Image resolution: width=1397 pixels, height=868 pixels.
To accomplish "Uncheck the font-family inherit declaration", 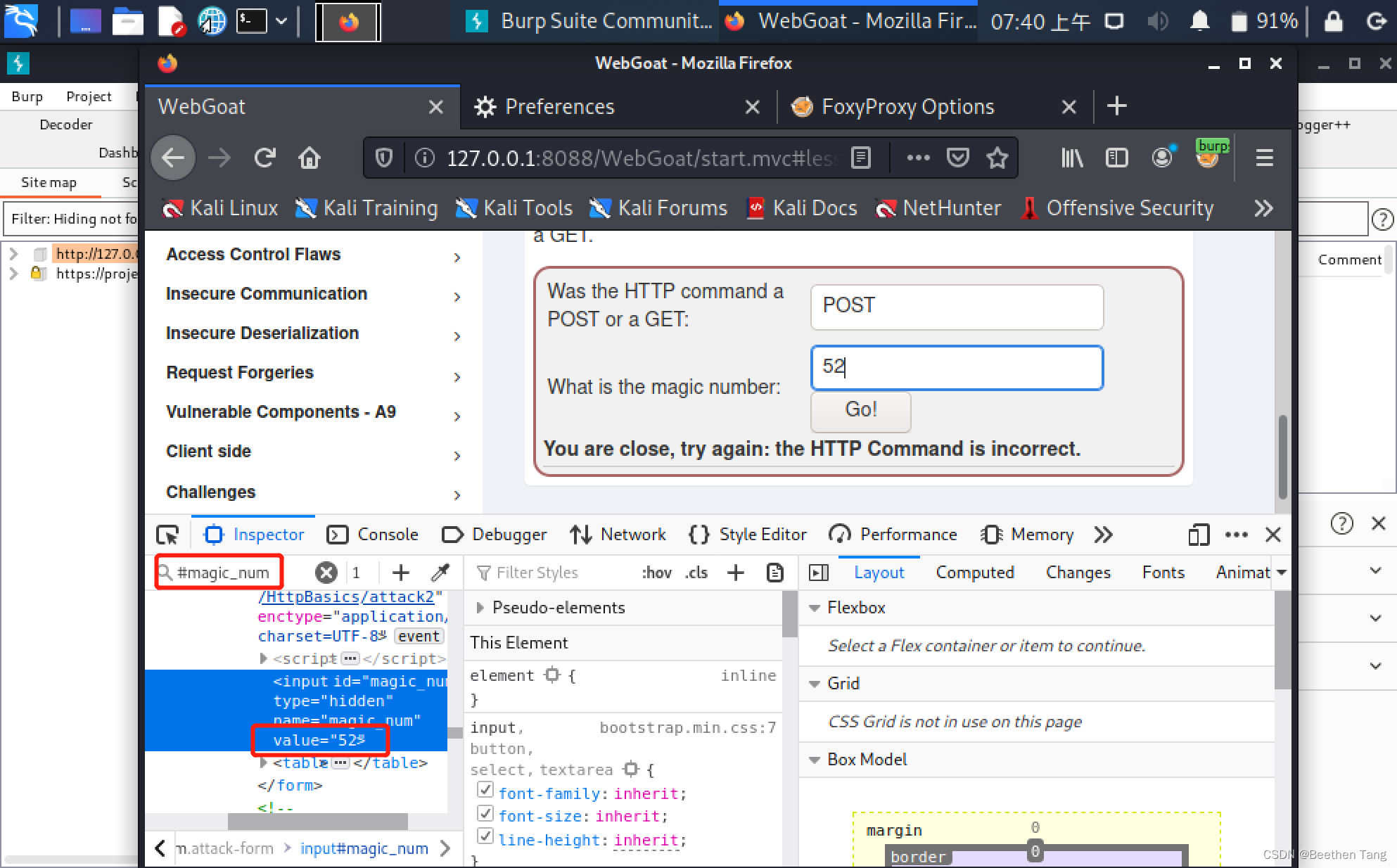I will pos(485,790).
